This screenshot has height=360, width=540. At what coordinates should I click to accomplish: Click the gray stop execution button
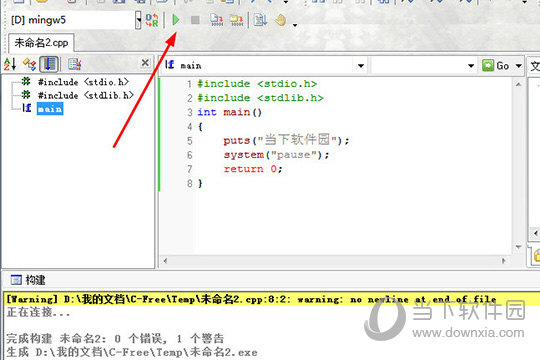click(x=195, y=20)
